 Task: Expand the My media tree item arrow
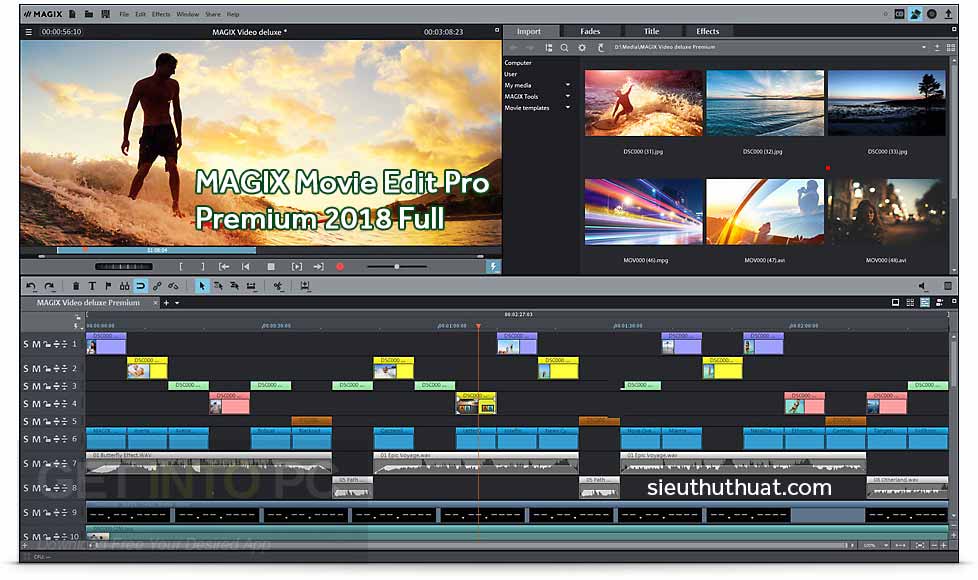point(568,85)
